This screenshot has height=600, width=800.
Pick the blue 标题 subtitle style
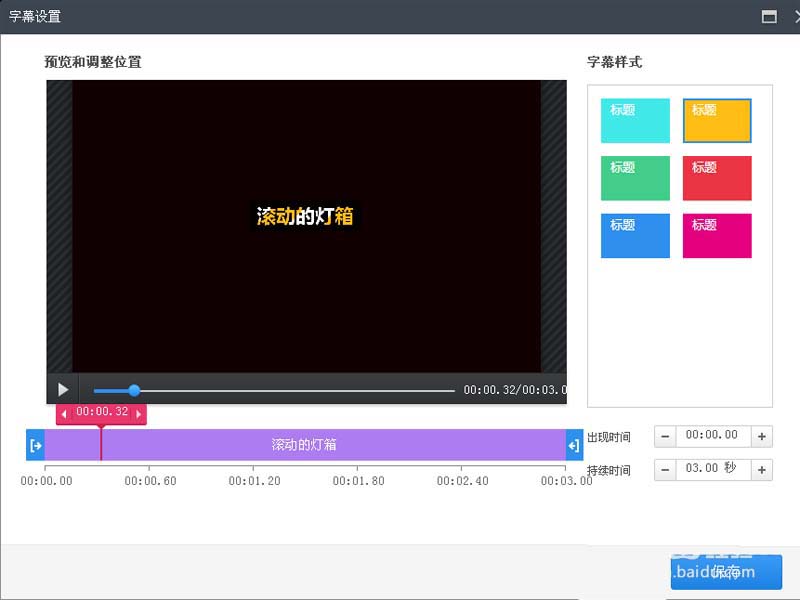(x=635, y=236)
